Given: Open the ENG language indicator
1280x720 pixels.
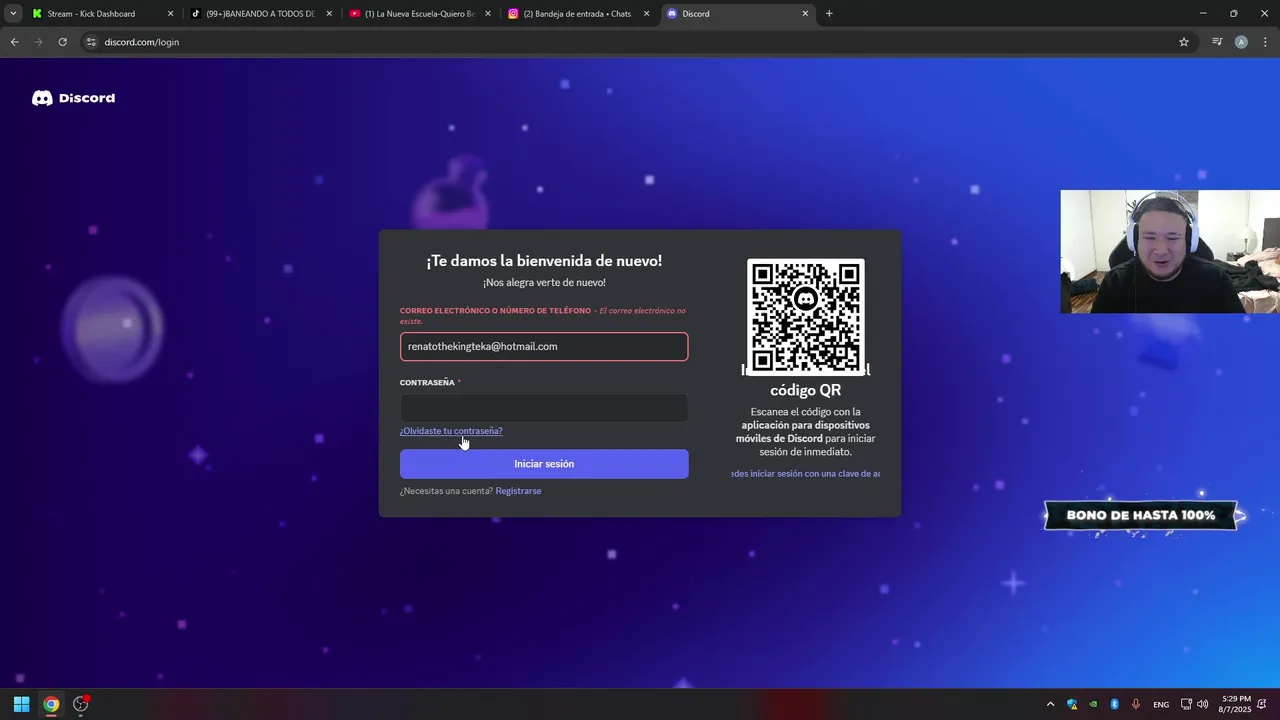Looking at the screenshot, I should click(x=1161, y=704).
